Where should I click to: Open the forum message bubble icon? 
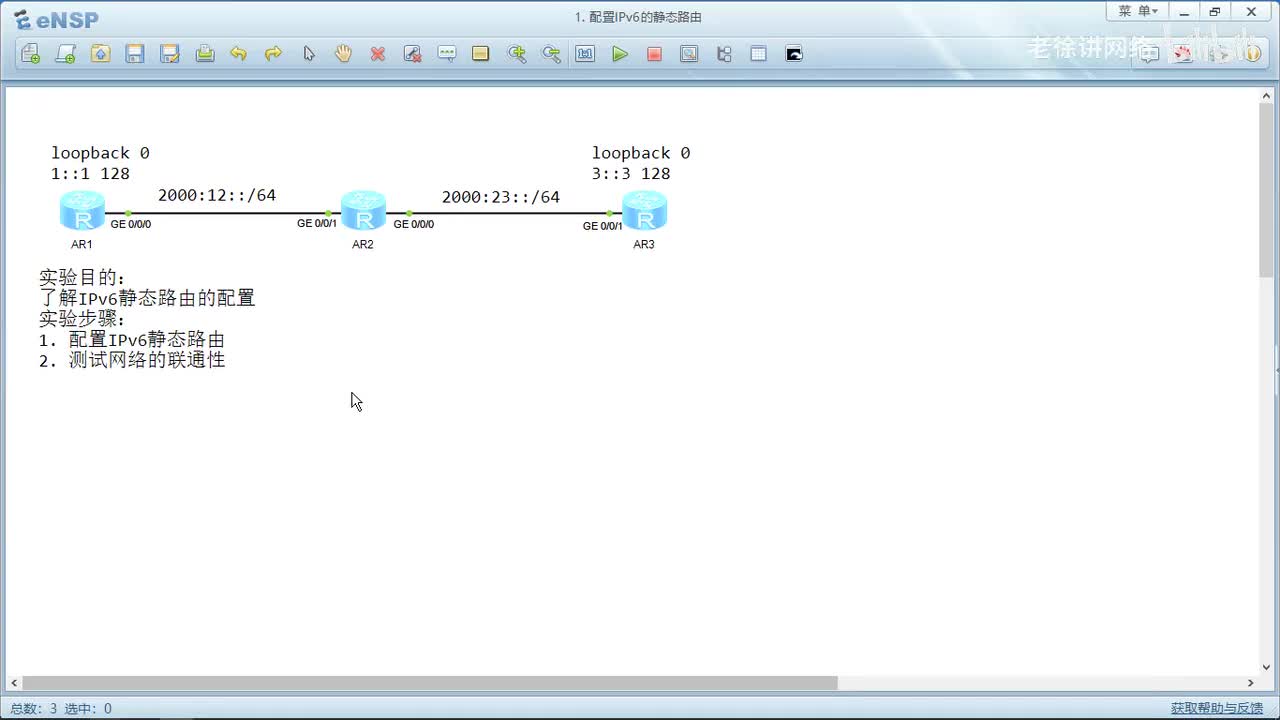click(x=1149, y=53)
